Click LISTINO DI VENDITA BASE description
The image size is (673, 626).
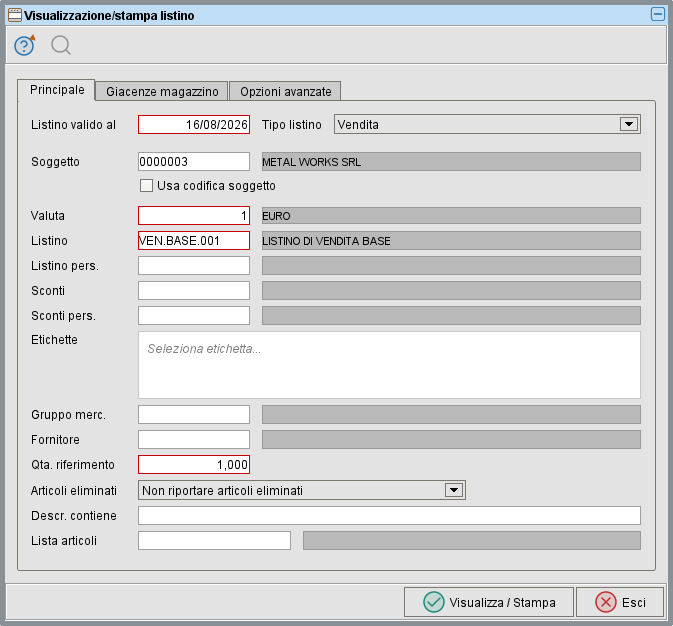click(x=451, y=240)
